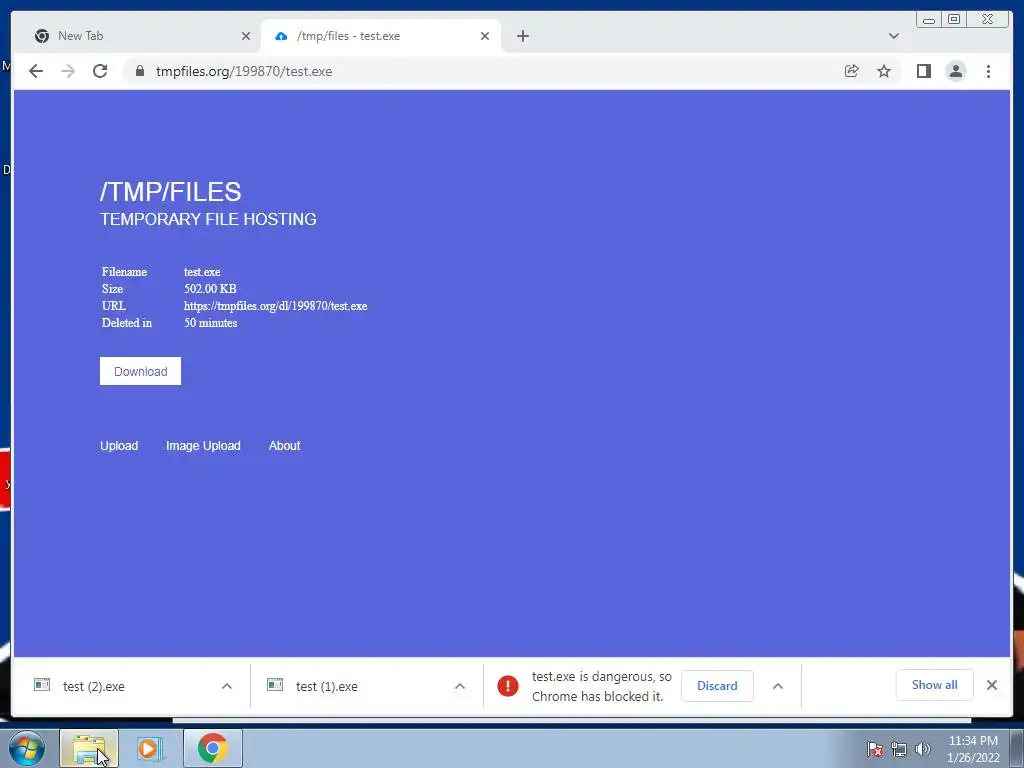Open the volume speaker tray icon
Screen dimensions: 1024x768
922,749
